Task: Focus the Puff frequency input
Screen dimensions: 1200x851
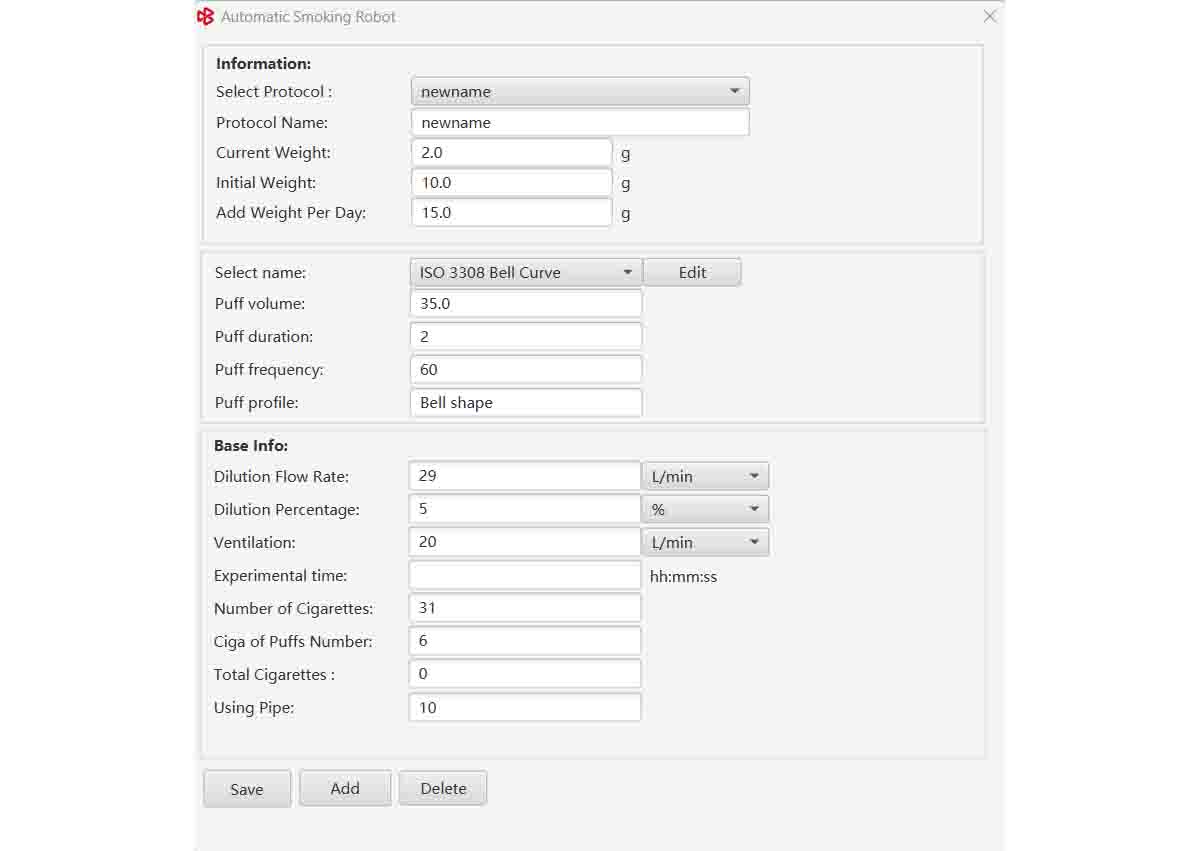Action: tap(525, 370)
